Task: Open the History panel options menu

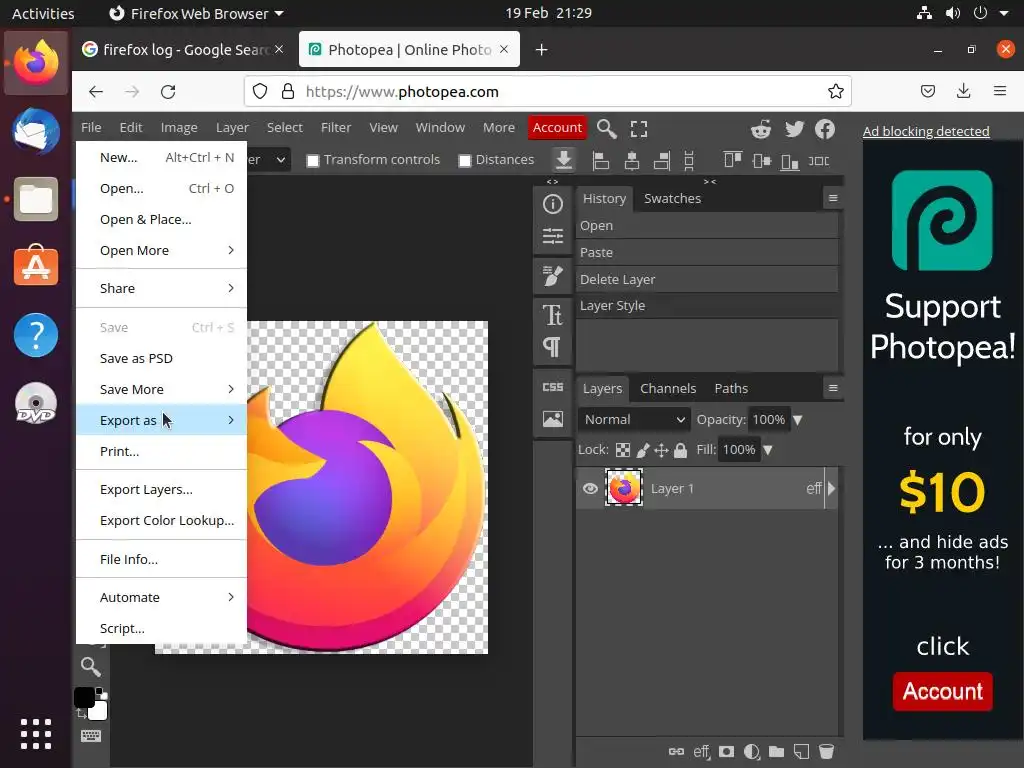Action: (x=833, y=198)
